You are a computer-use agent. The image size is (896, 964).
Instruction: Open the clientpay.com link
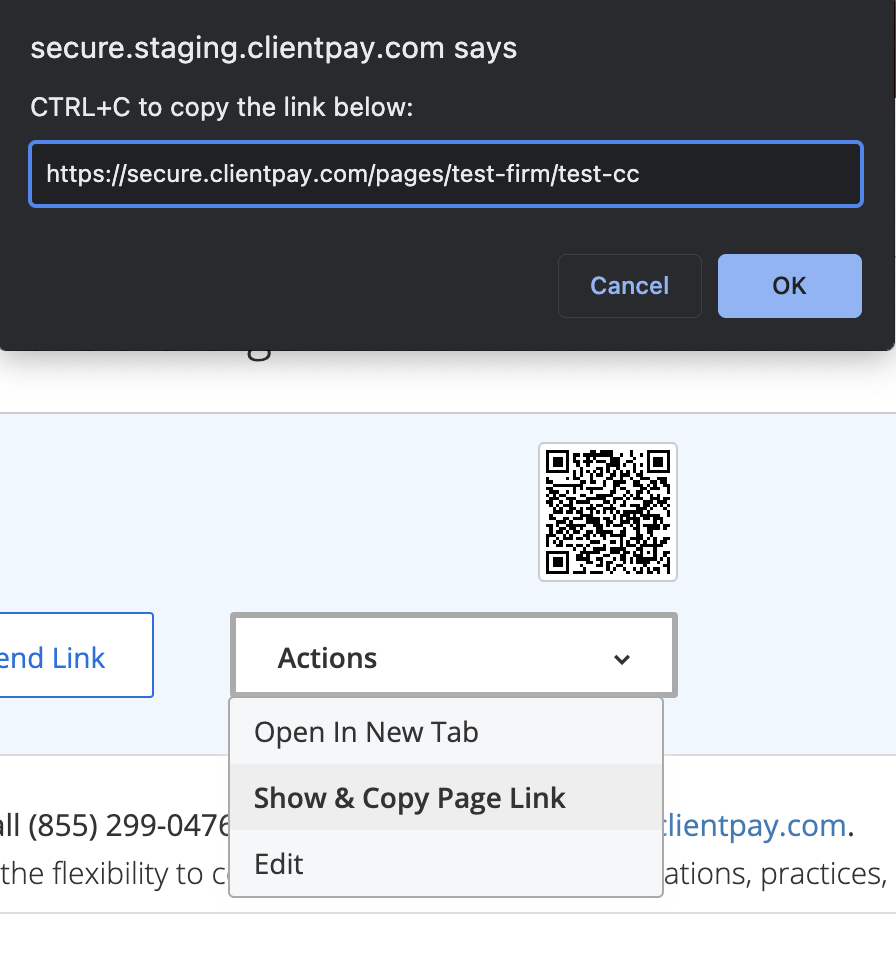(x=755, y=825)
